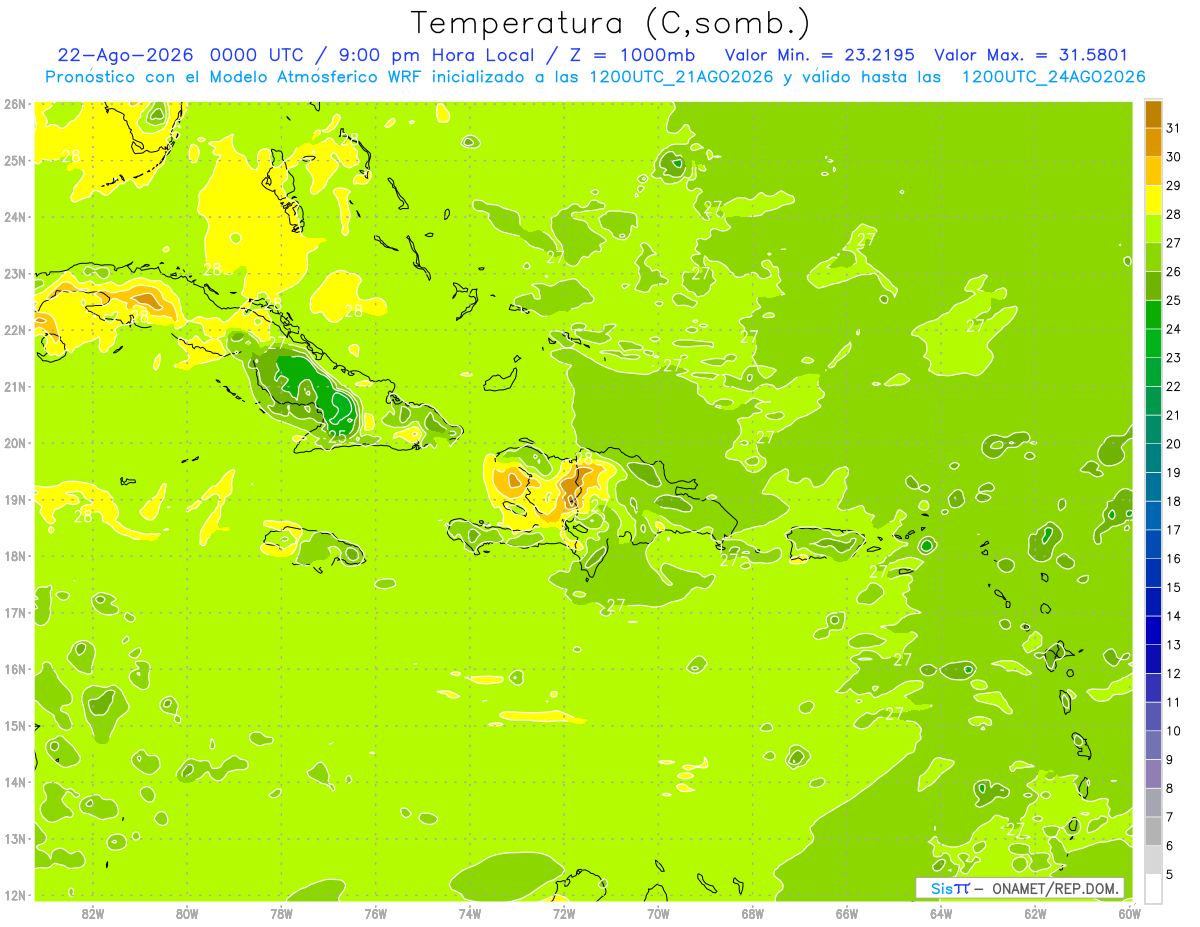Click the "82W" longitude axis label

[x=93, y=913]
